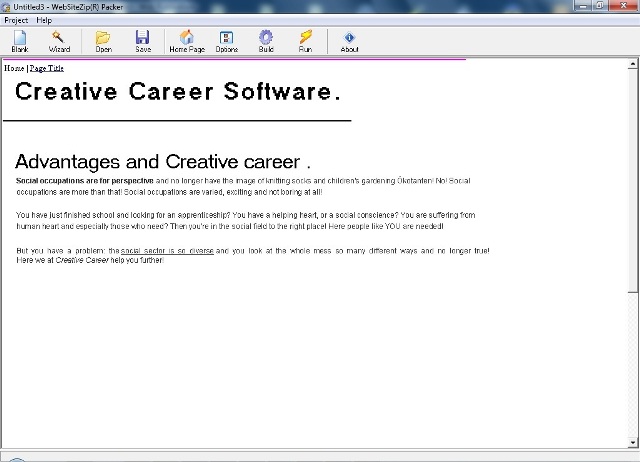
Task: Open an existing project file
Action: point(103,41)
